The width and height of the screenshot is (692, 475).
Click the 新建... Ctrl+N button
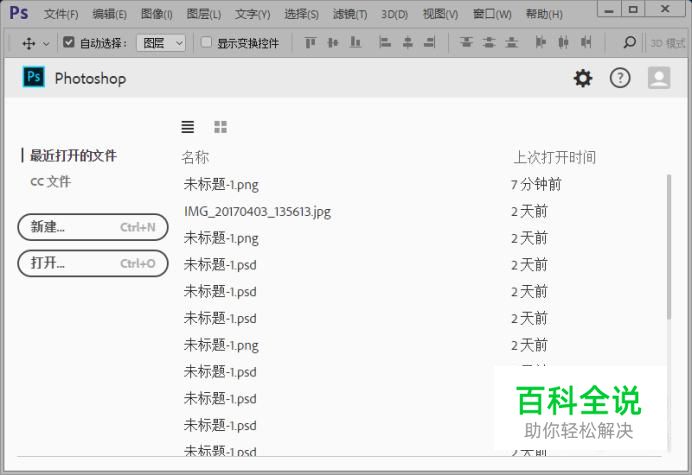[93, 227]
